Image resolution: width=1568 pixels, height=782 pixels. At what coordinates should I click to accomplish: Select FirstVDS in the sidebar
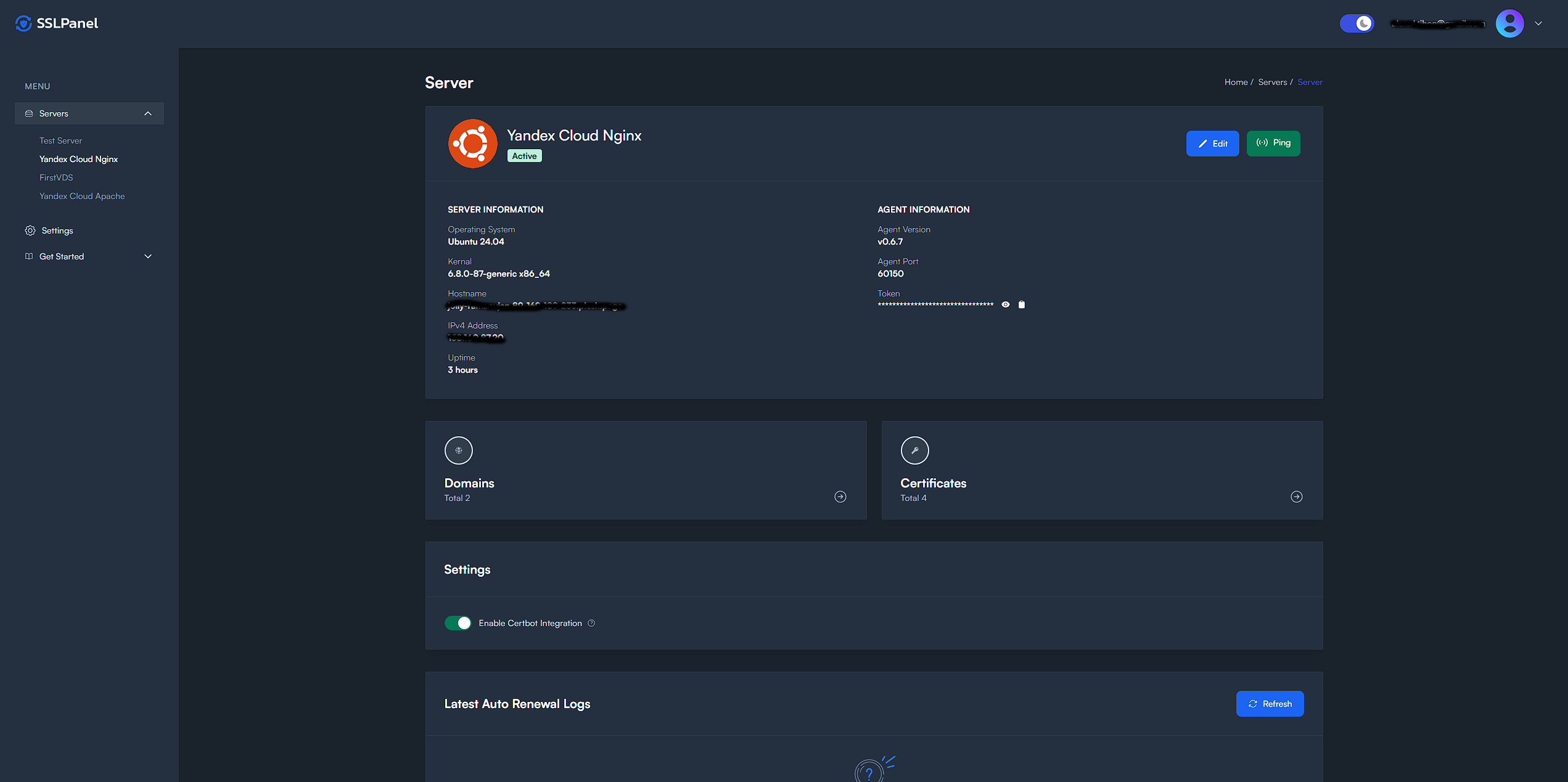click(56, 177)
